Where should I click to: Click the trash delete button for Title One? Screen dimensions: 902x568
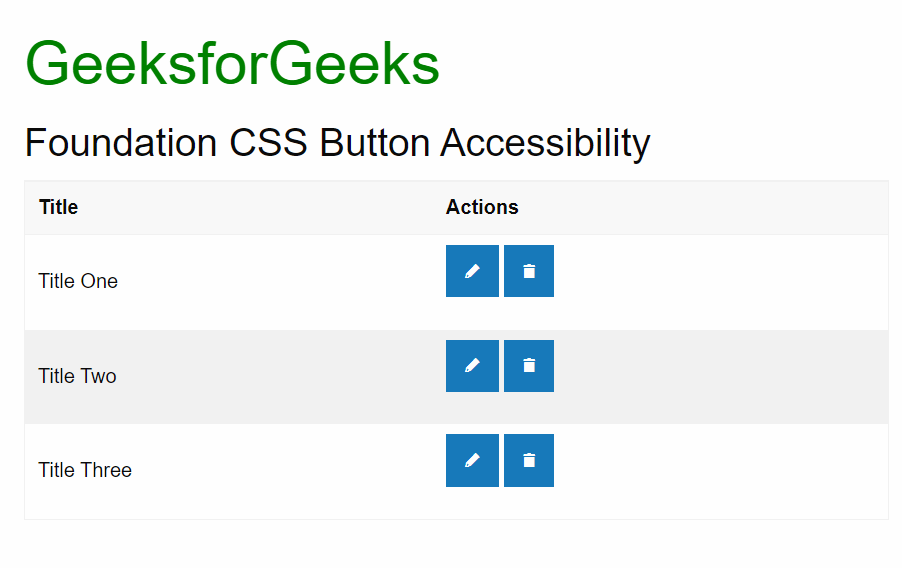pos(529,271)
